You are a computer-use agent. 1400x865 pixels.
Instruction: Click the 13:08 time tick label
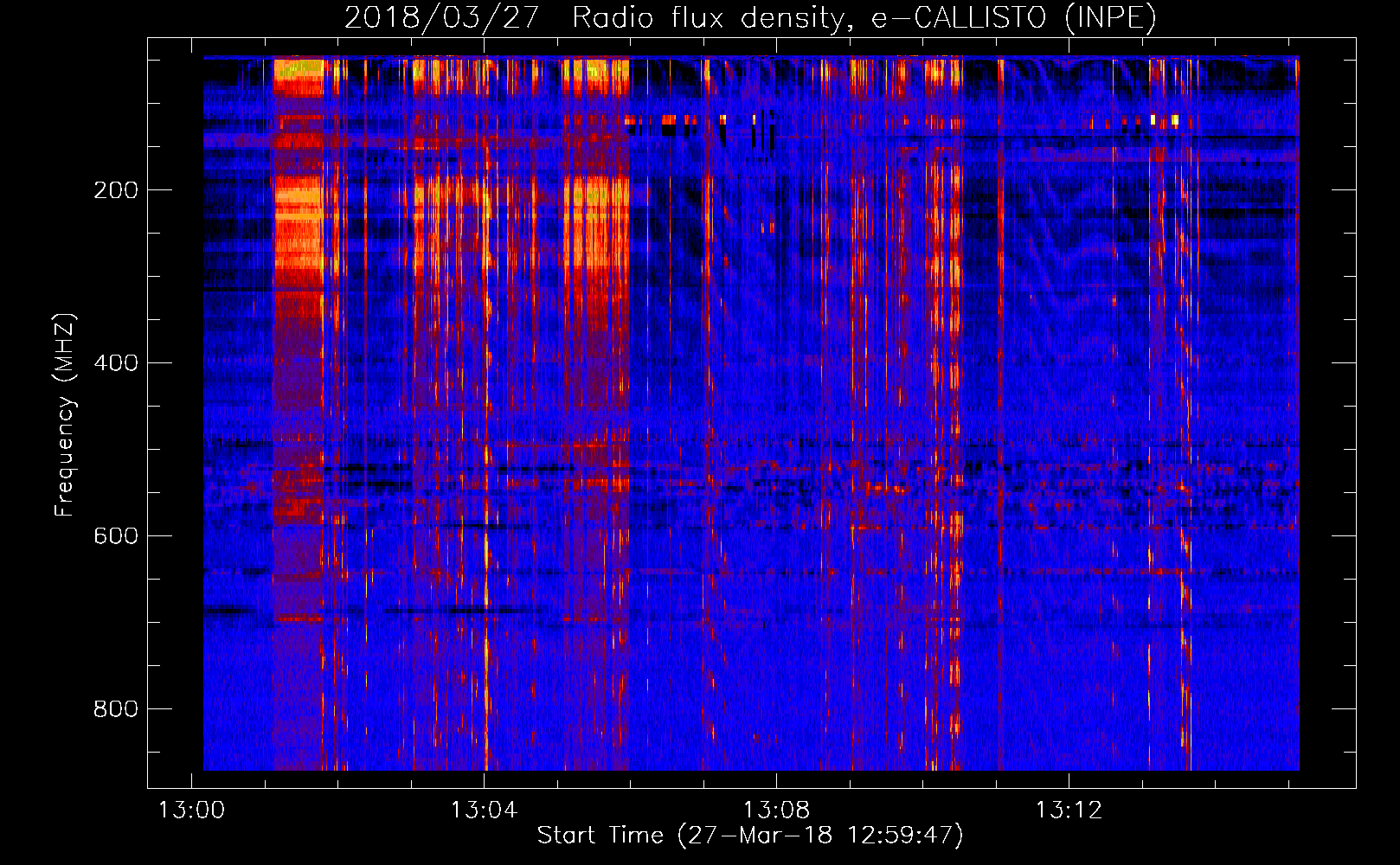tap(776, 810)
